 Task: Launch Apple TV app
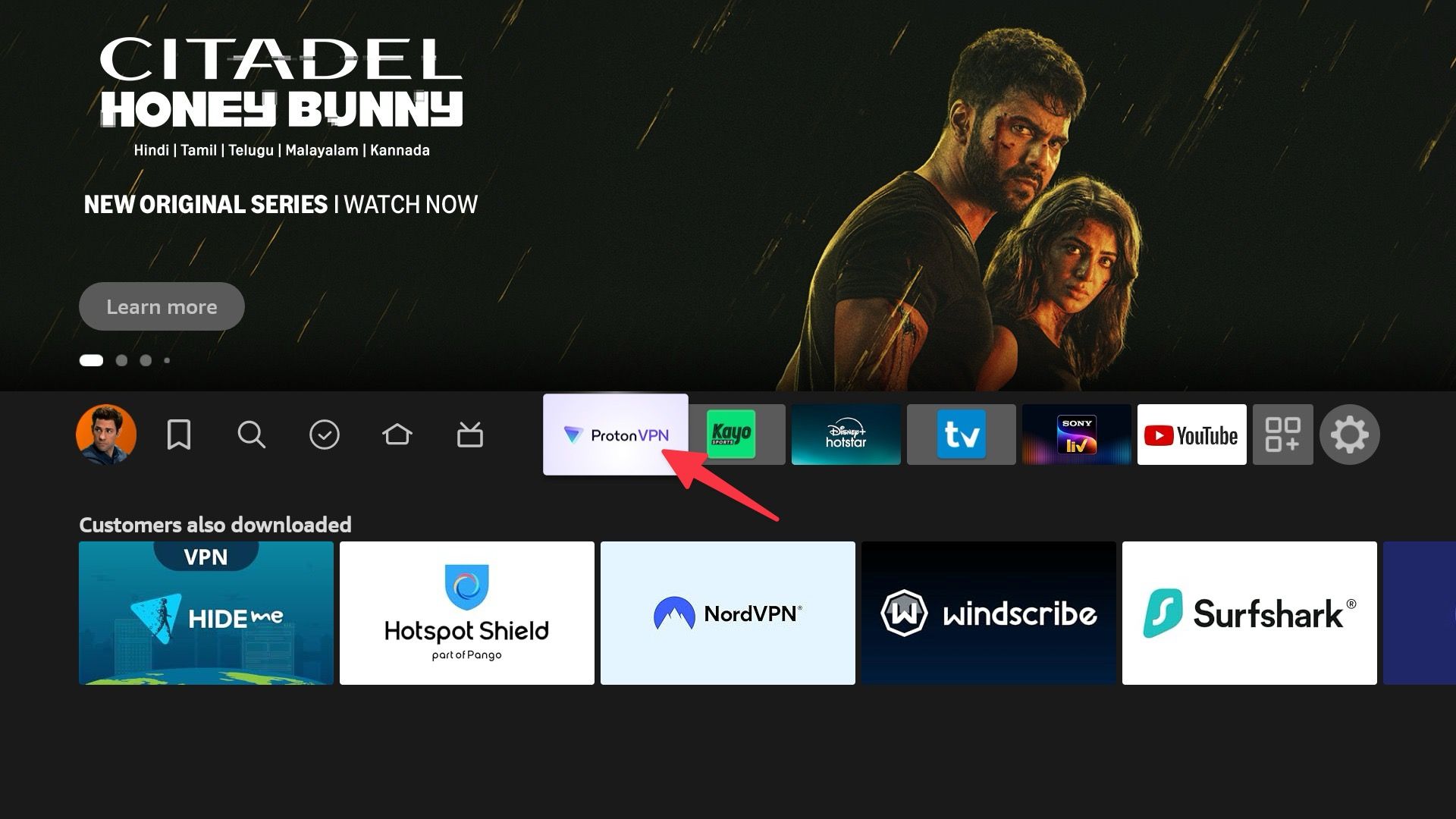pyautogui.click(x=960, y=434)
